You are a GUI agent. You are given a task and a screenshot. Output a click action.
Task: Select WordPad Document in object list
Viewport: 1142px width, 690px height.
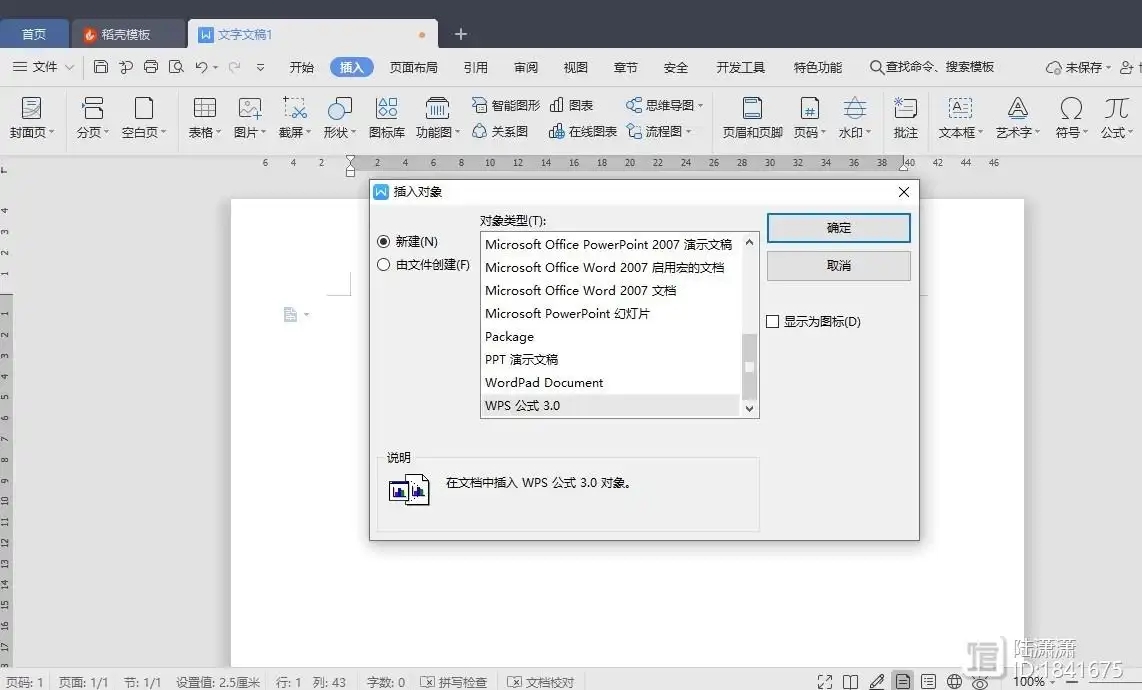point(610,383)
